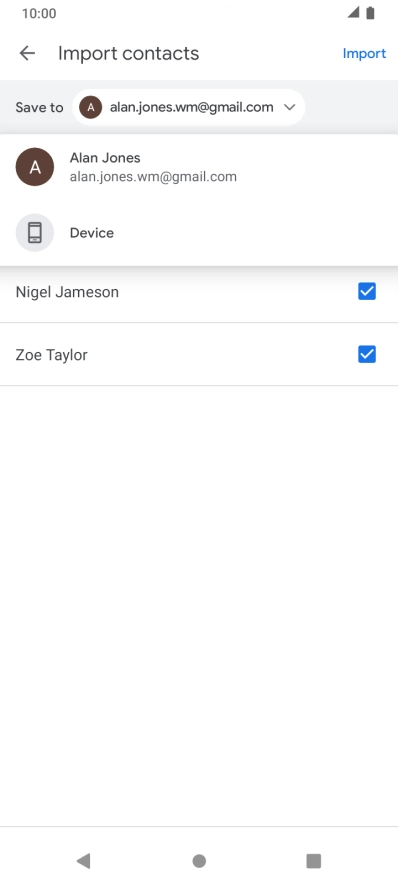This screenshot has width=398, height=884.
Task: Tap the Save to label
Action: (39, 107)
